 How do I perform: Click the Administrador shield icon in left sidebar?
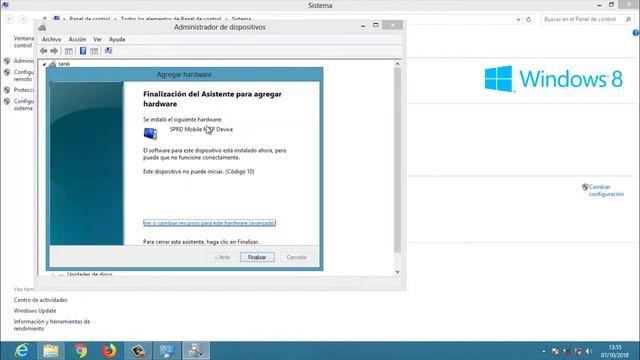click(x=7, y=61)
